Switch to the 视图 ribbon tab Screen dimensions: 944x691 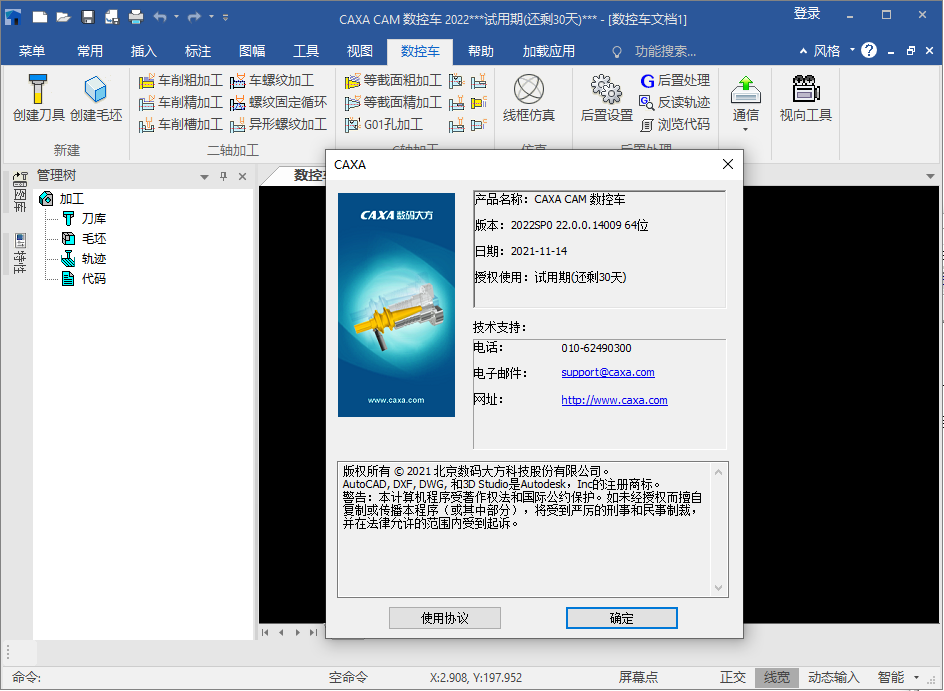click(x=359, y=51)
